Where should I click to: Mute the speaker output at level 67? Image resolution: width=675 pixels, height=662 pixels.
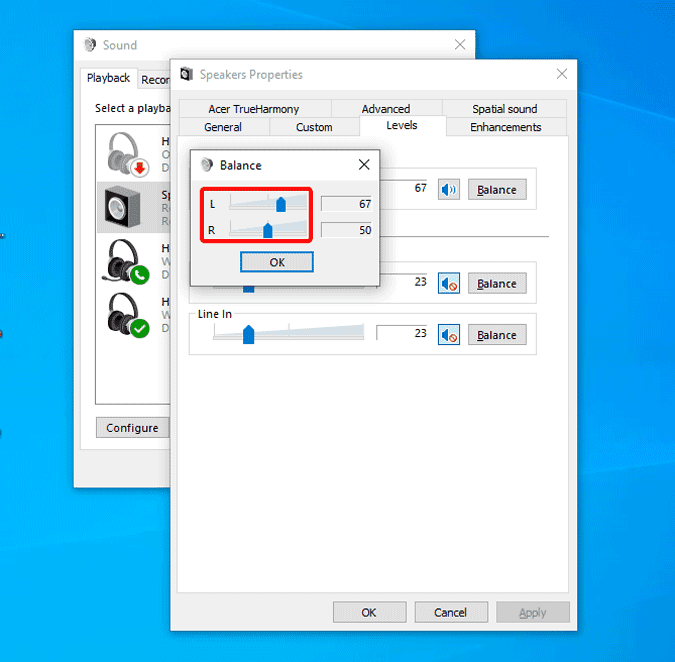[x=449, y=190]
